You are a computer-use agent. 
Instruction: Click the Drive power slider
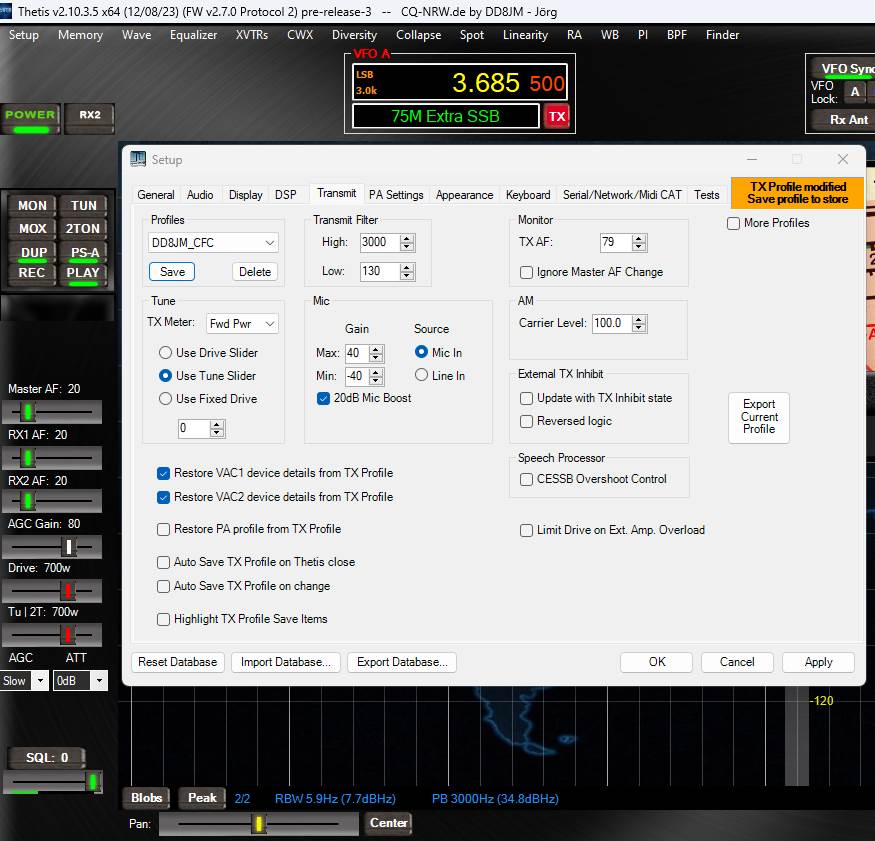[52, 590]
